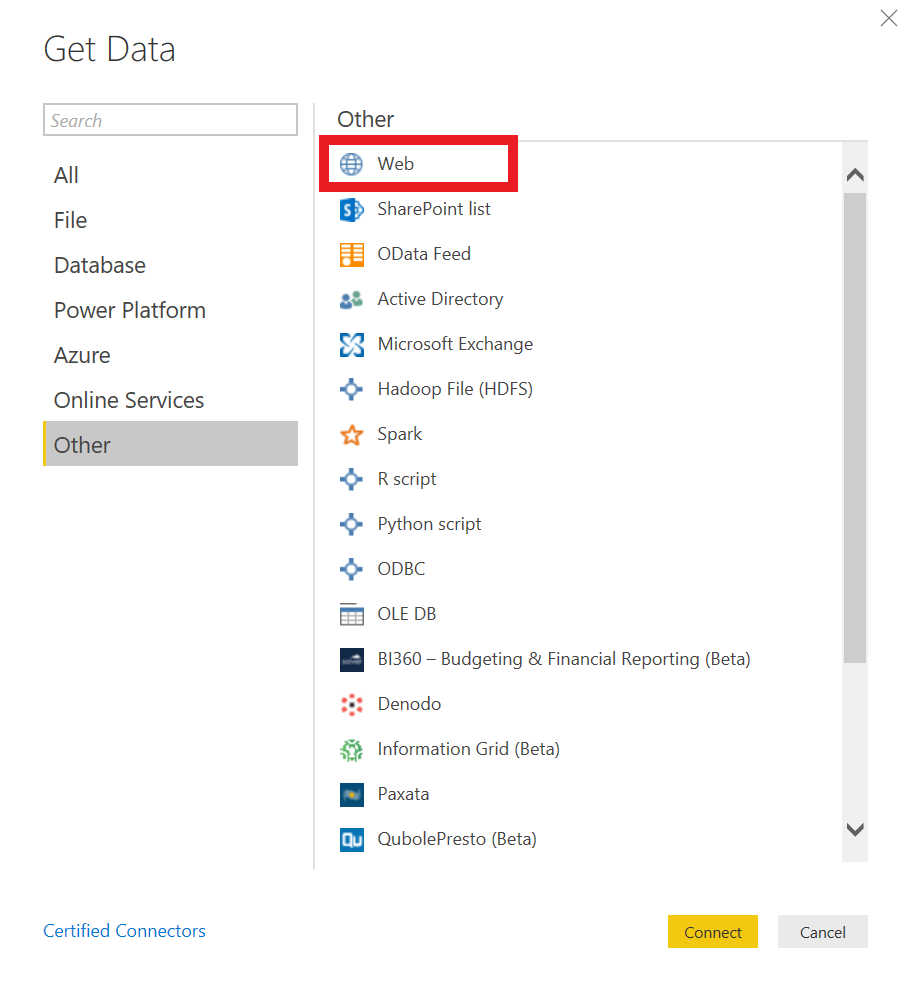This screenshot has height=988, width=908.
Task: Click the scrollbar down arrow
Action: tap(855, 829)
